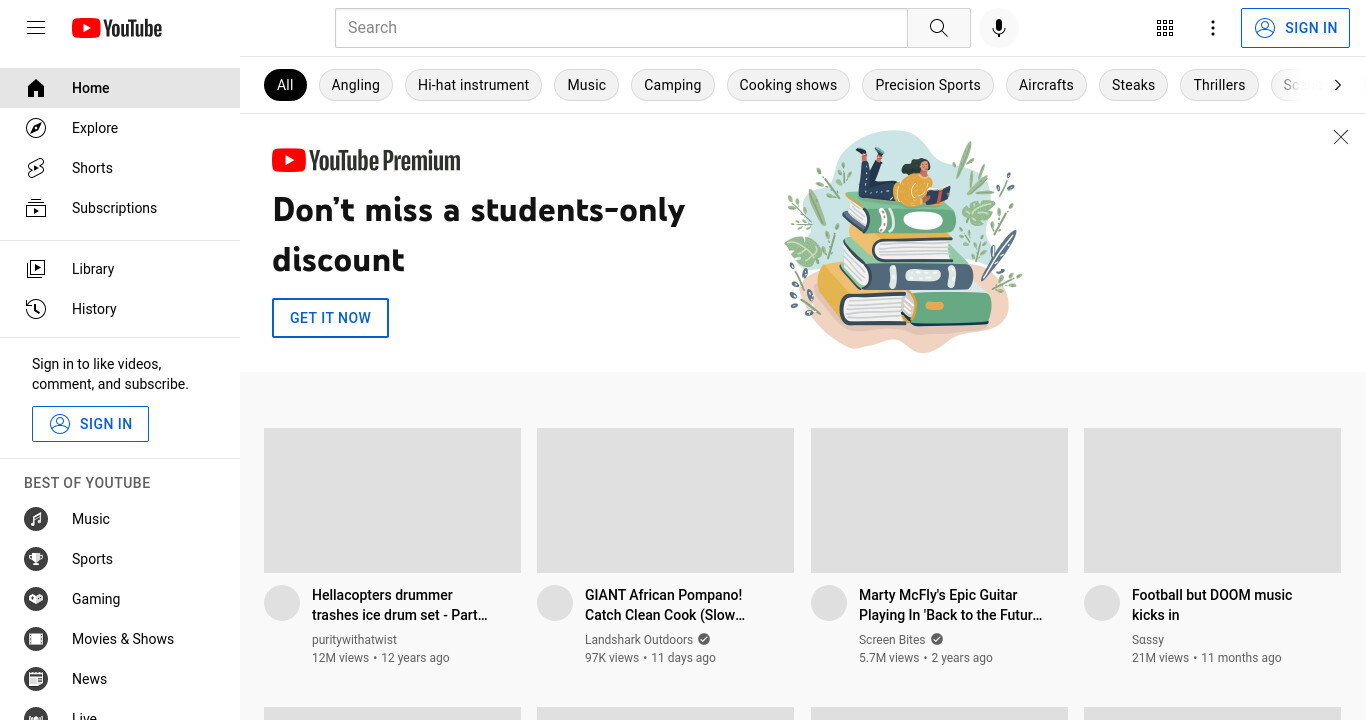Select the Music filter chip
1366x720 pixels.
click(586, 85)
